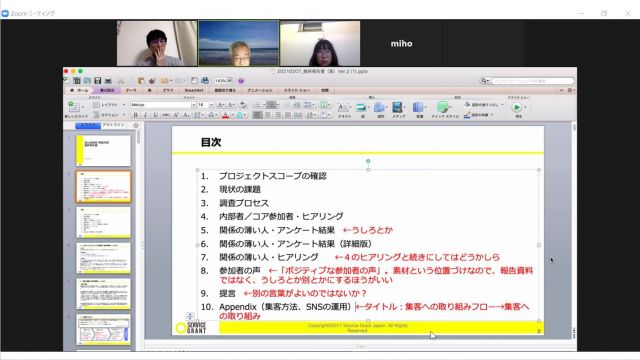Click the Underline formatting icon

[x=155, y=116]
